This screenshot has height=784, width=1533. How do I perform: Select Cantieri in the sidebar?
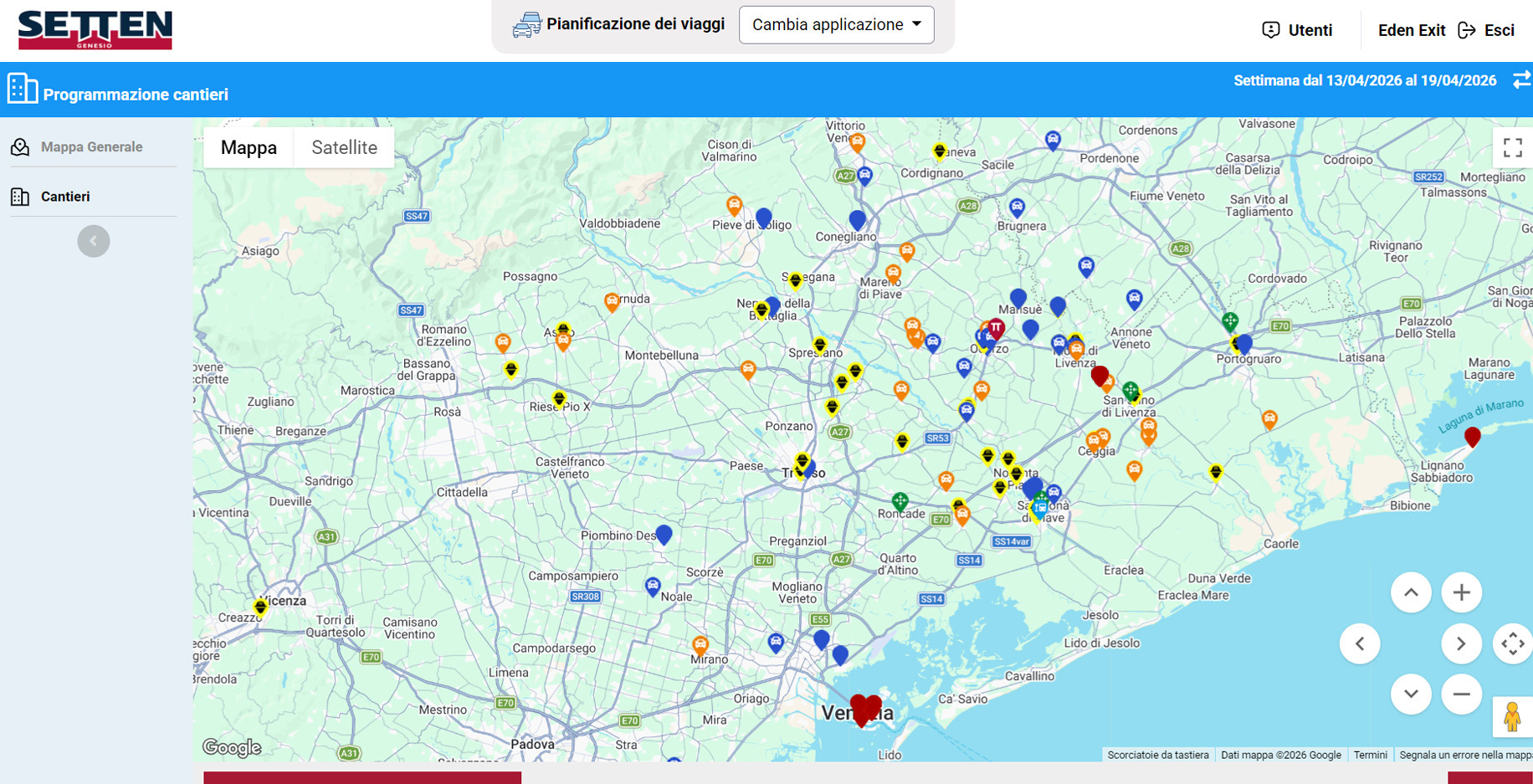click(65, 197)
